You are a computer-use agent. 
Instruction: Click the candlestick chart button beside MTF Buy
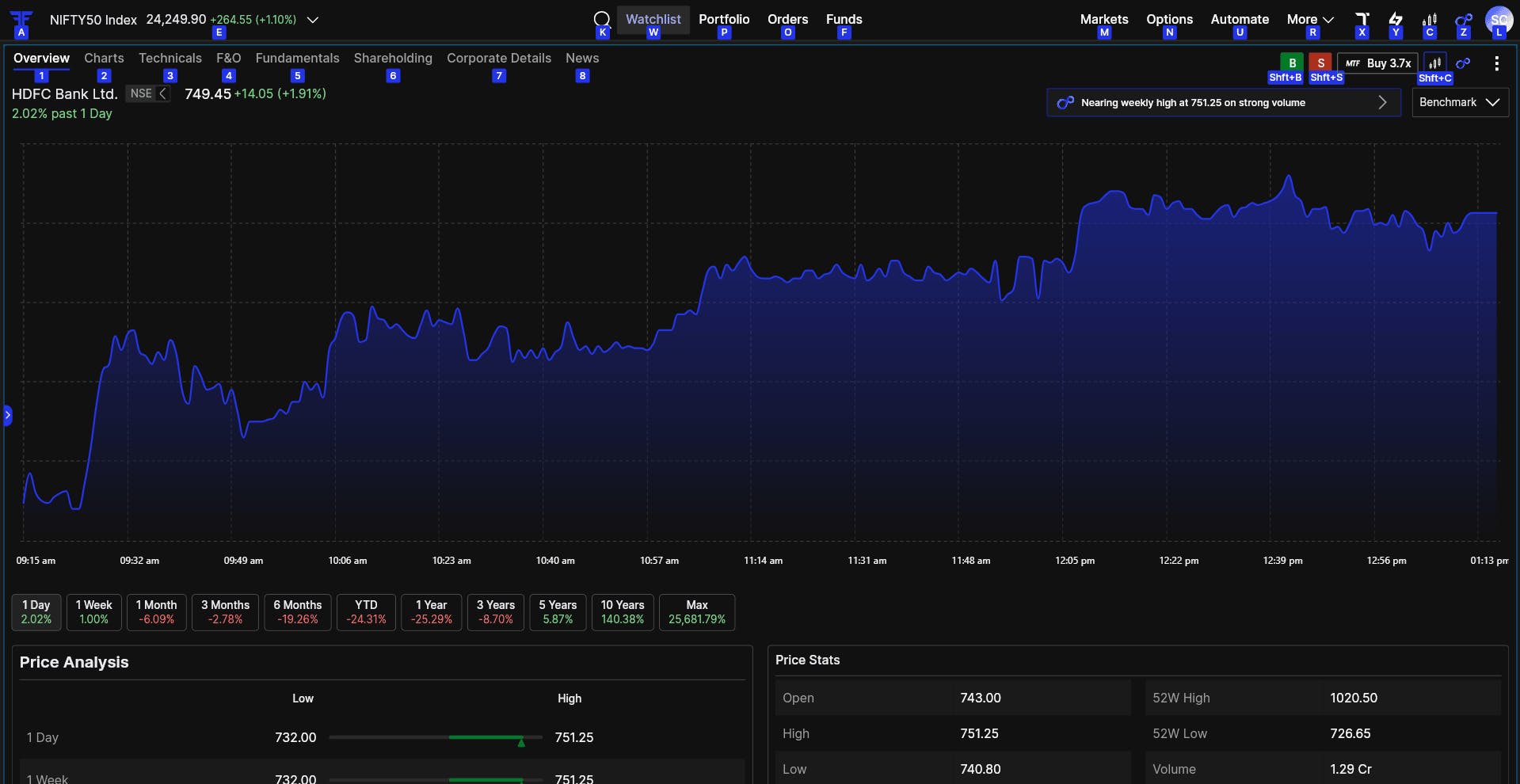click(1434, 63)
